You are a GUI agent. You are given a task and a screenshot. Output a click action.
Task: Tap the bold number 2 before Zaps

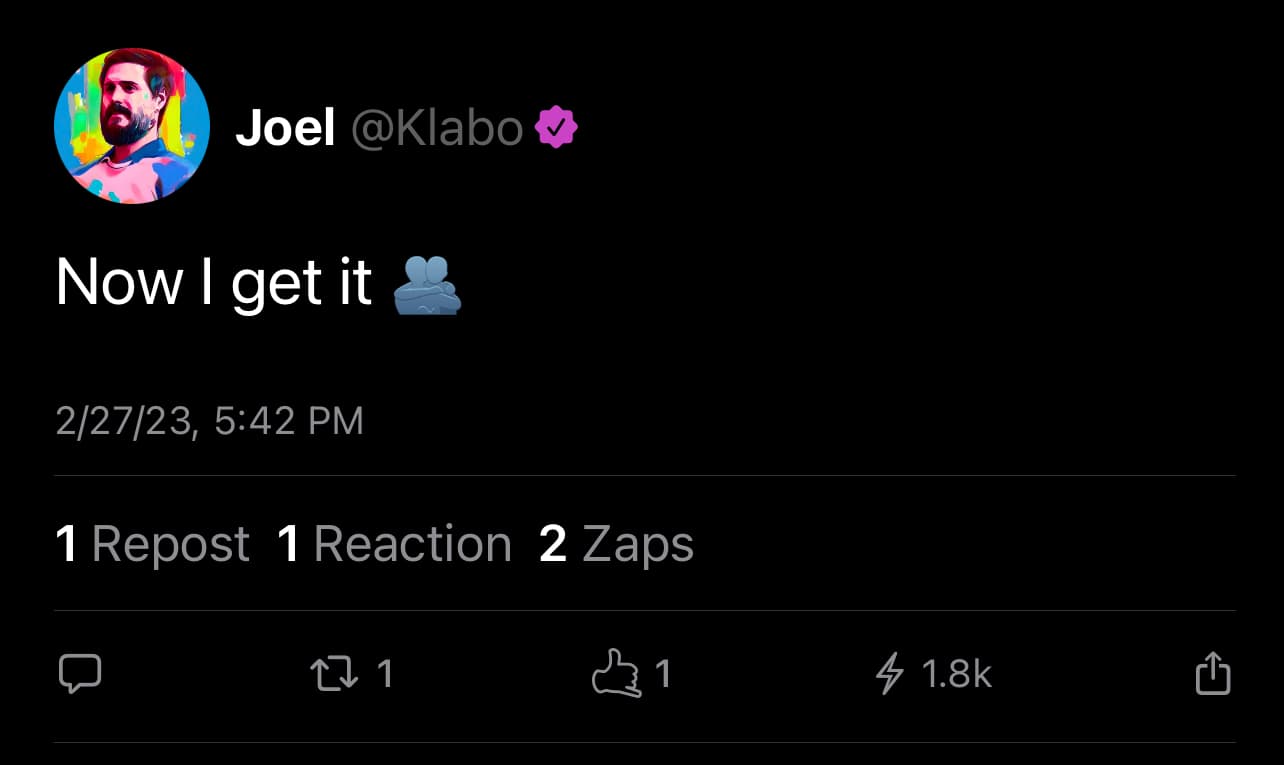pos(553,544)
